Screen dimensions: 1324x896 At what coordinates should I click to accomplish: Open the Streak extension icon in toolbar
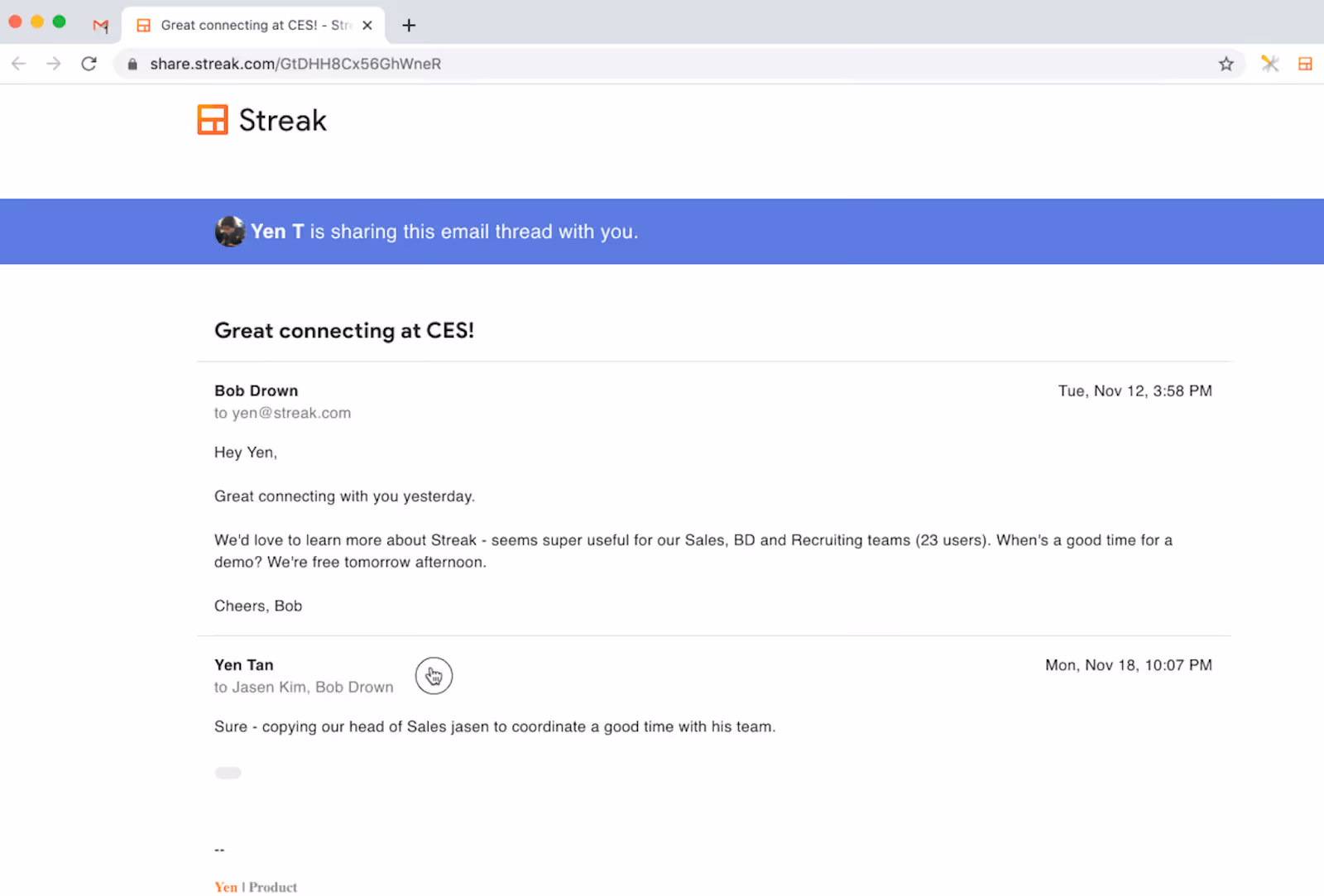[x=1305, y=64]
